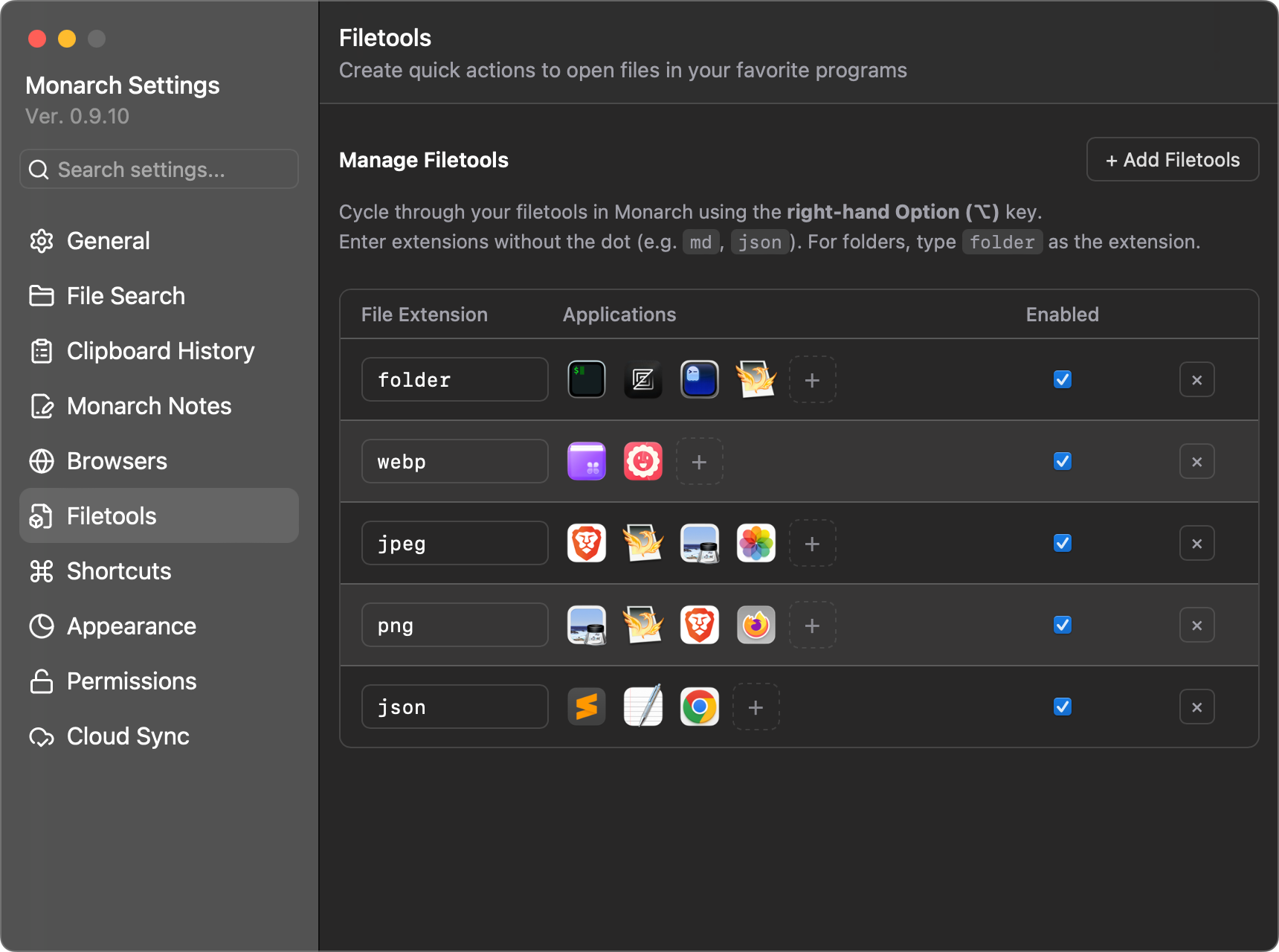Screen dimensions: 1279x952
Task: Switch to the Shortcuts settings section
Action: click(x=119, y=571)
